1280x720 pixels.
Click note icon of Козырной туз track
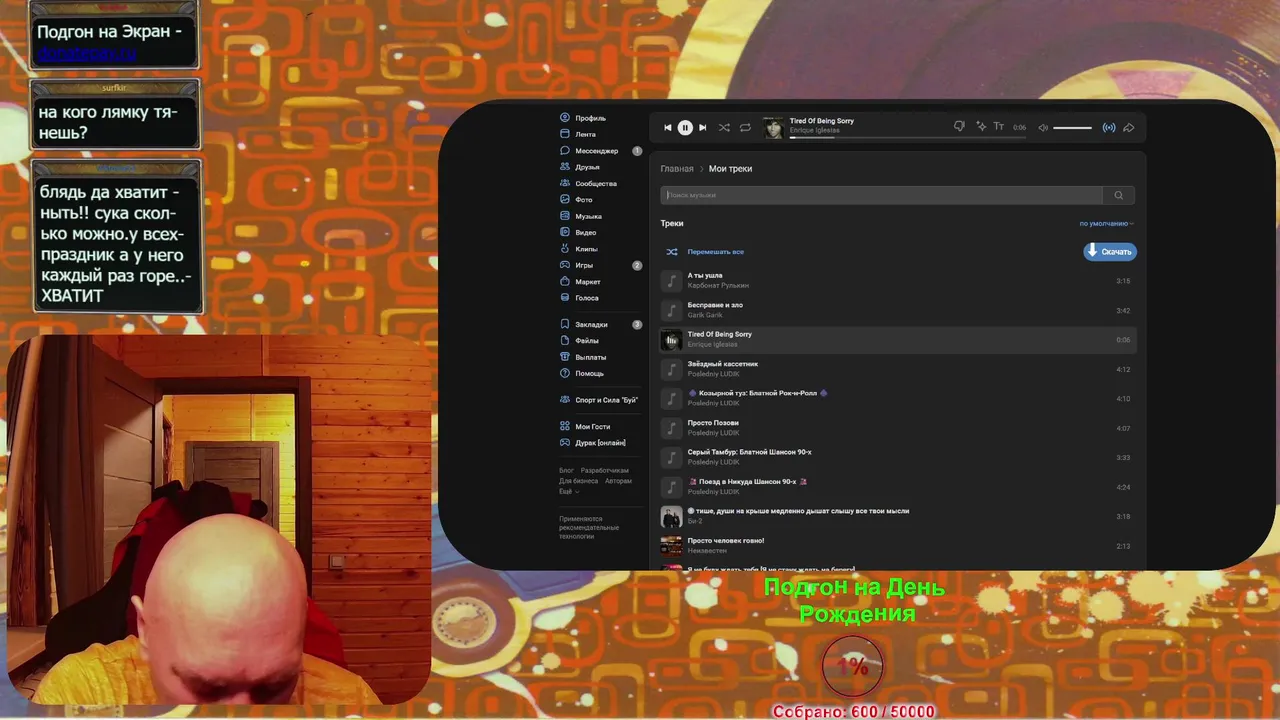point(671,399)
